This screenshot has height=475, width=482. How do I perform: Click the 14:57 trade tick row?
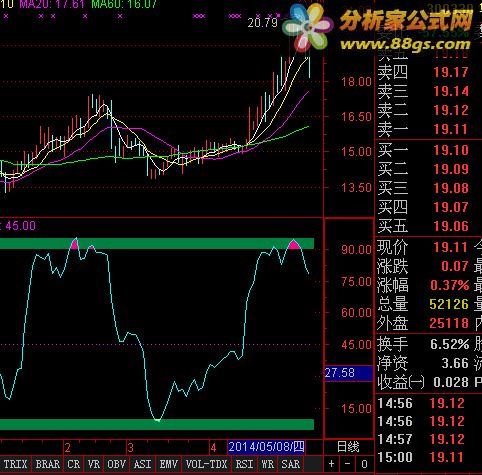click(x=421, y=439)
